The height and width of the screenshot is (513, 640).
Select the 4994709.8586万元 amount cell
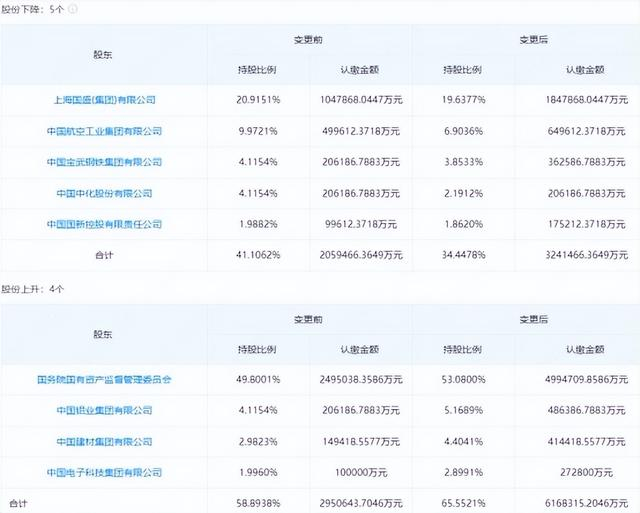click(587, 380)
